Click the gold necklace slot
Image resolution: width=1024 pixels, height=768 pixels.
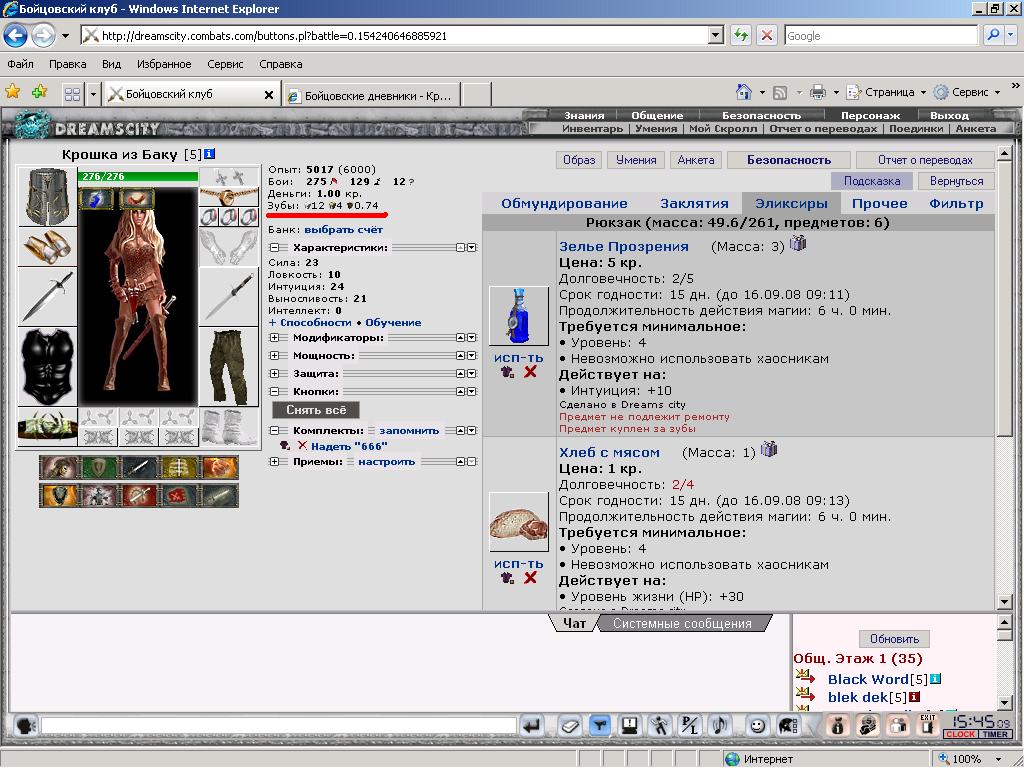click(229, 197)
